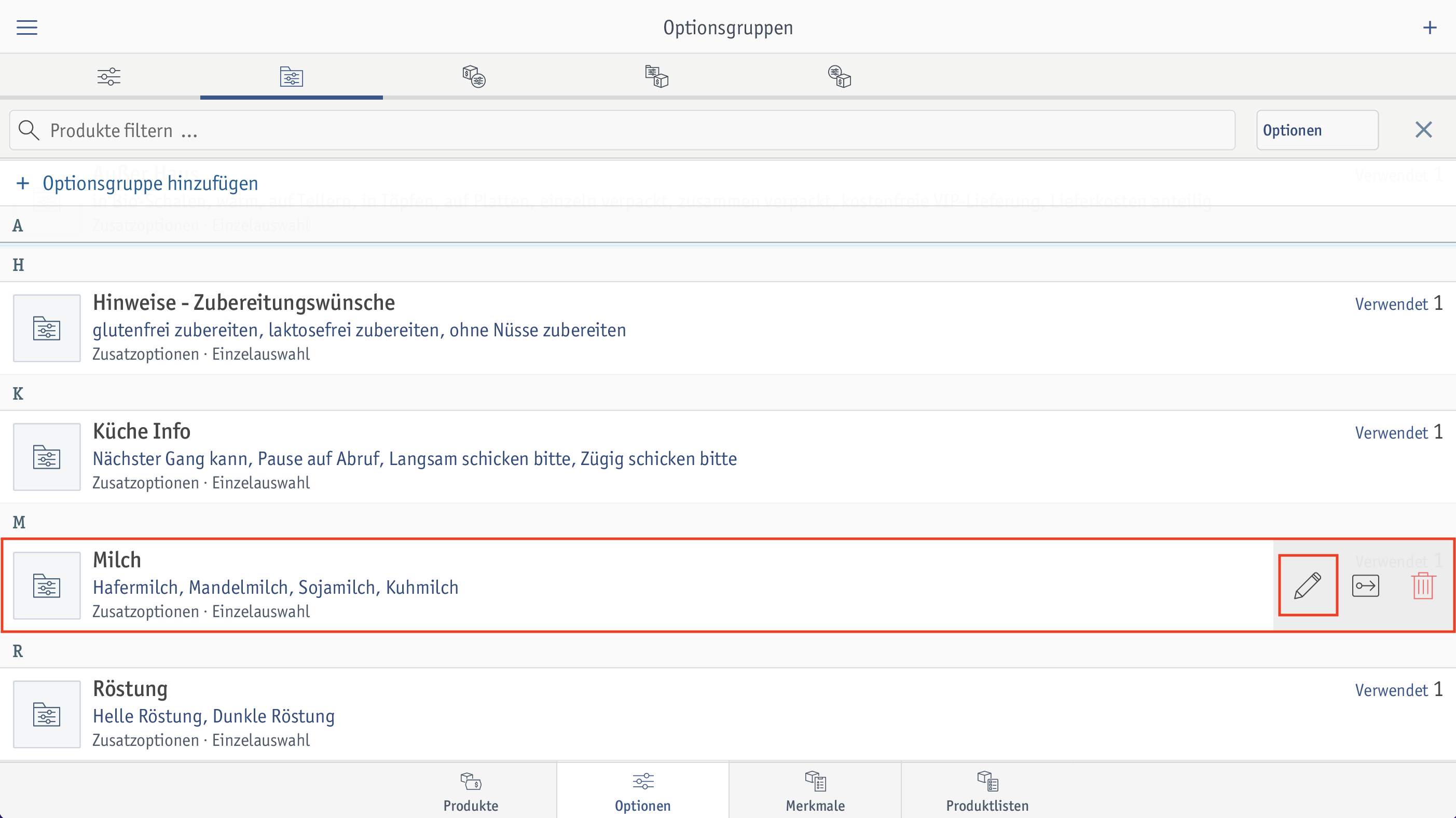Open the fifth tab with sliders and cube icon
Image resolution: width=1456 pixels, height=818 pixels.
[840, 76]
